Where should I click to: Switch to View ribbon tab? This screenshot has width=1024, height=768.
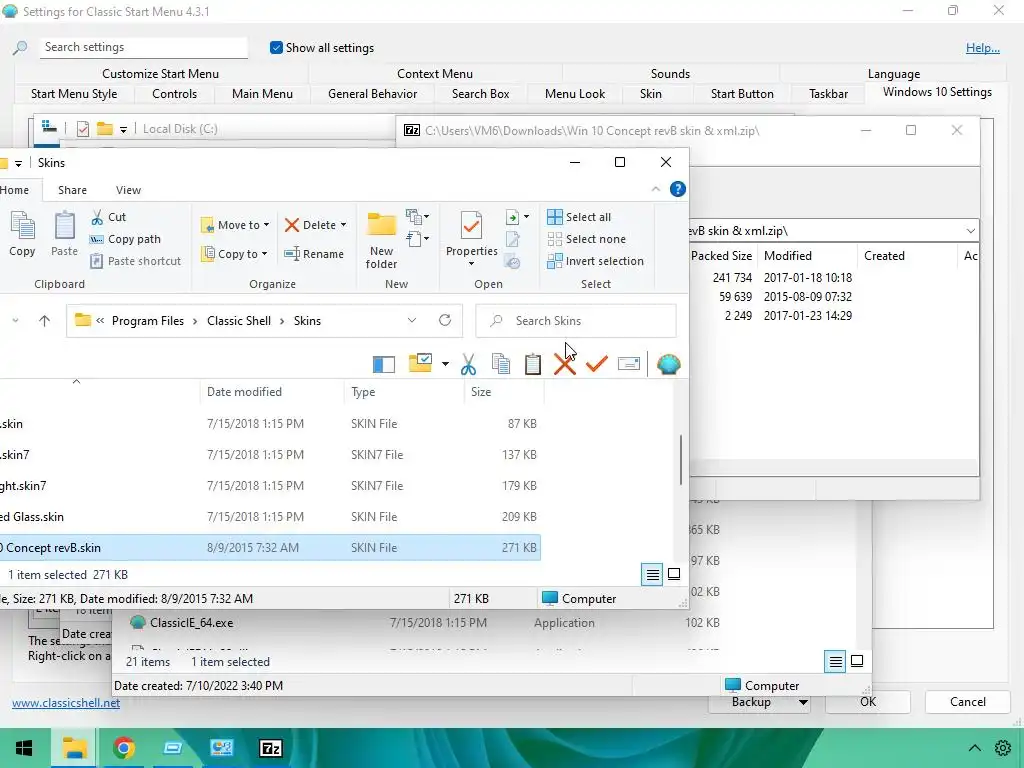click(x=128, y=190)
